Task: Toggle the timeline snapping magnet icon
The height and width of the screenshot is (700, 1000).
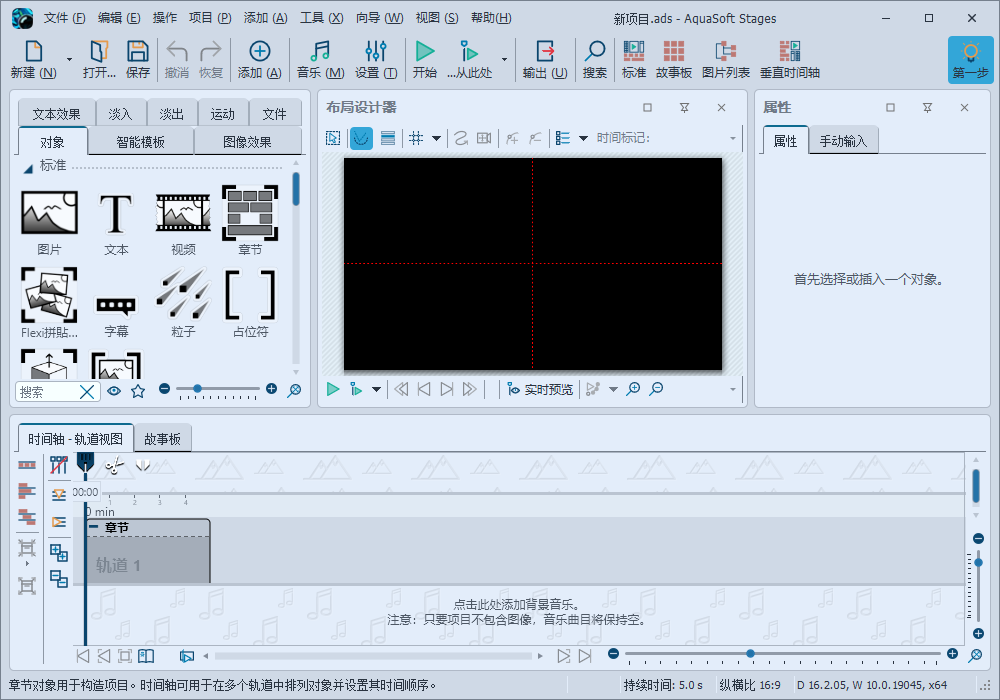Action: pyautogui.click(x=142, y=465)
